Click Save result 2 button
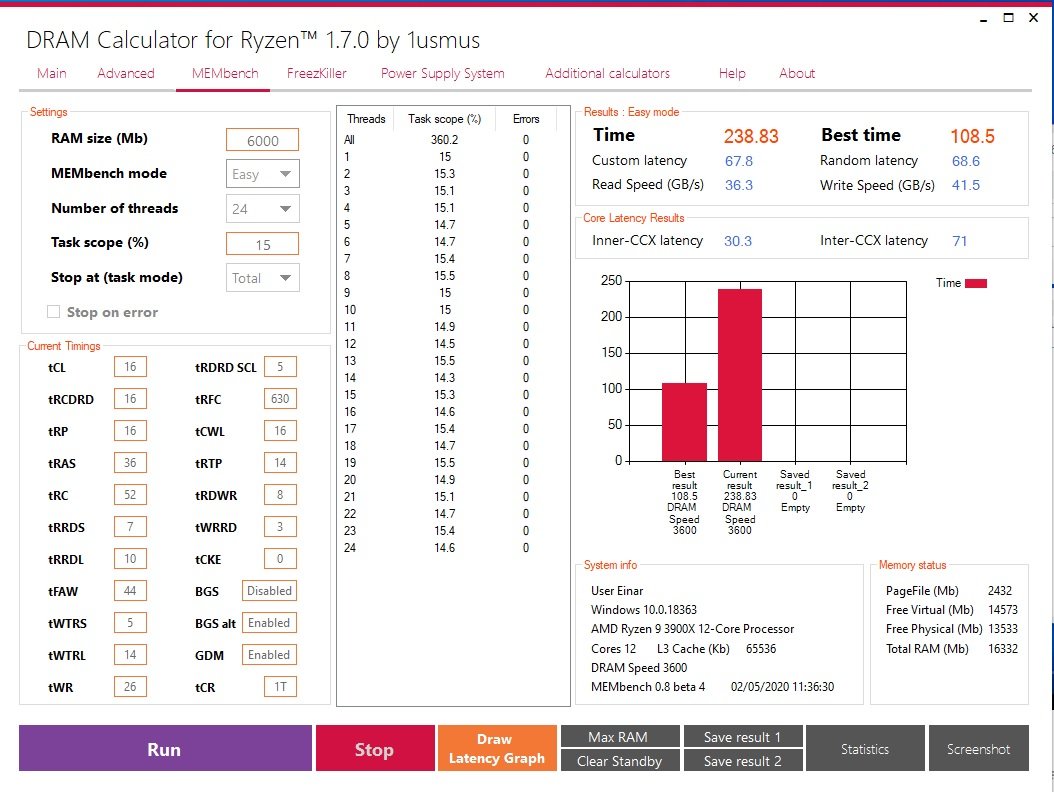Image resolution: width=1054 pixels, height=792 pixels. 742,760
